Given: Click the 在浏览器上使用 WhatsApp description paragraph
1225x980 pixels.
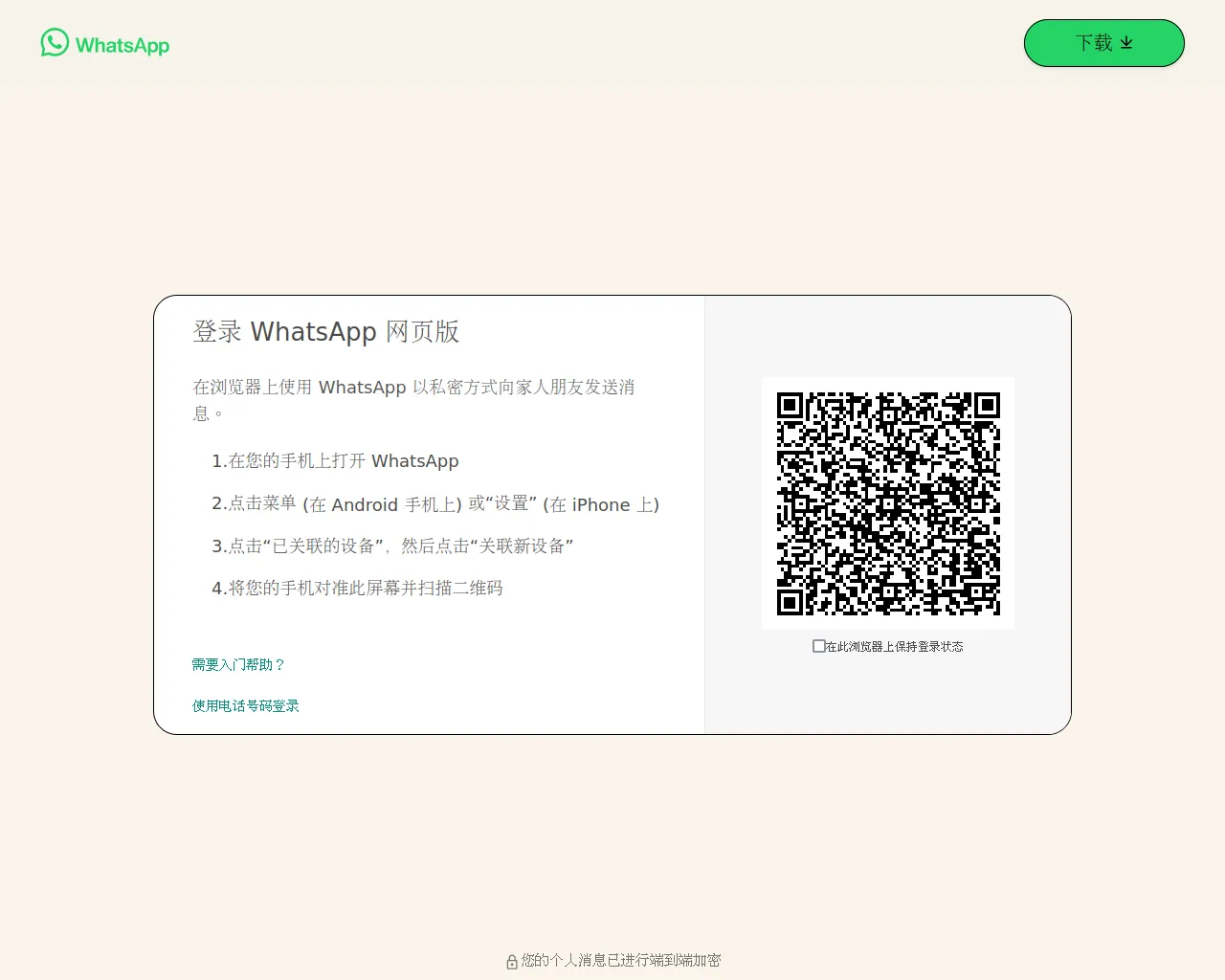Looking at the screenshot, I should click(413, 400).
